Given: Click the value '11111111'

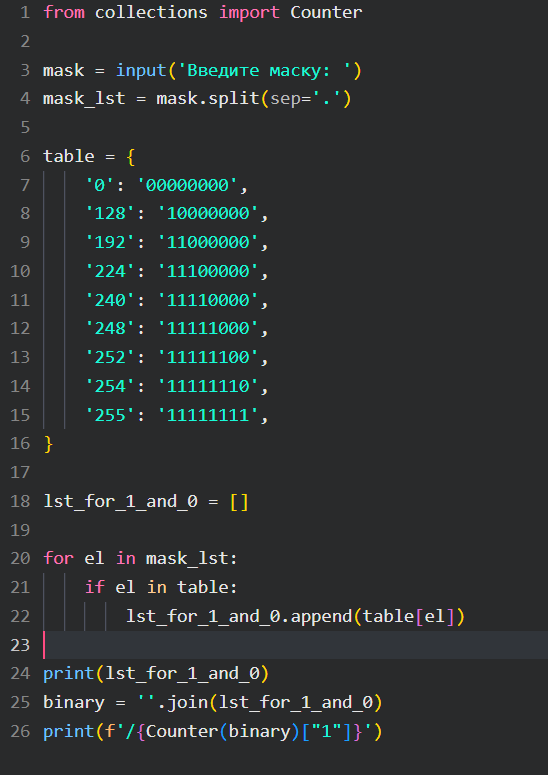Looking at the screenshot, I should coord(208,415).
